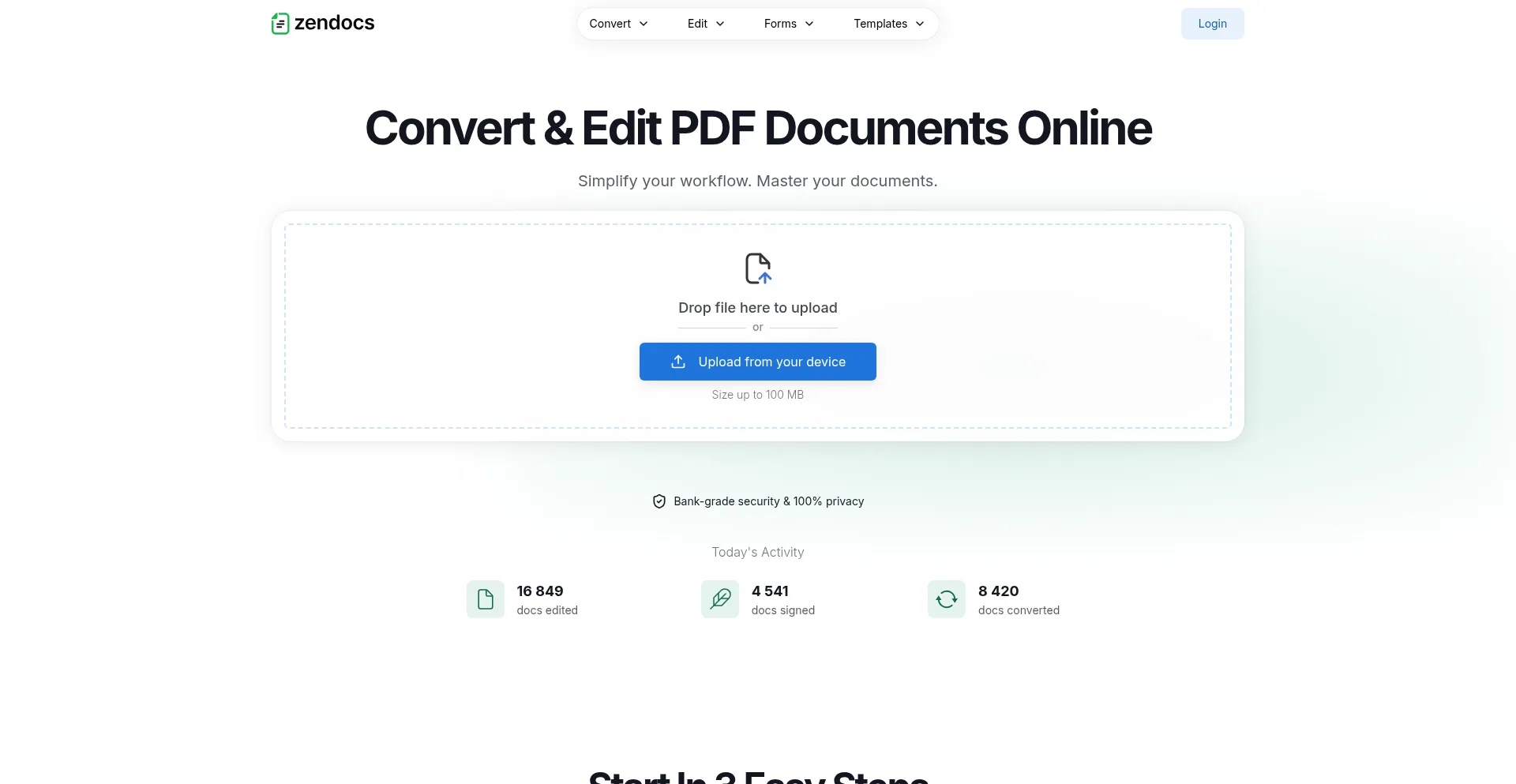Click the upload arrow icon in button
The width and height of the screenshot is (1516, 784).
coord(678,362)
